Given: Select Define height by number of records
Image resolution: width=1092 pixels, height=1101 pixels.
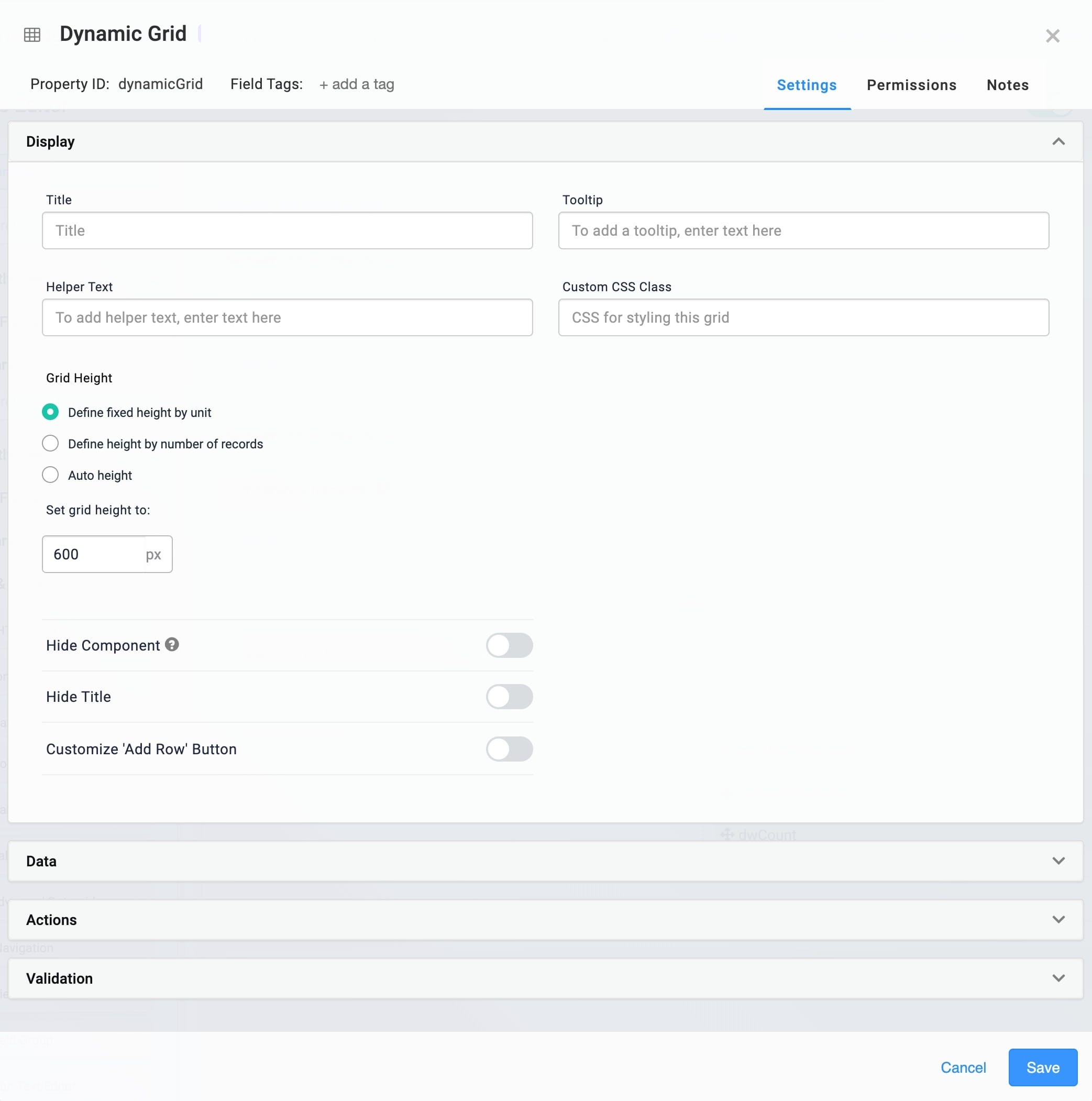Looking at the screenshot, I should [x=50, y=443].
